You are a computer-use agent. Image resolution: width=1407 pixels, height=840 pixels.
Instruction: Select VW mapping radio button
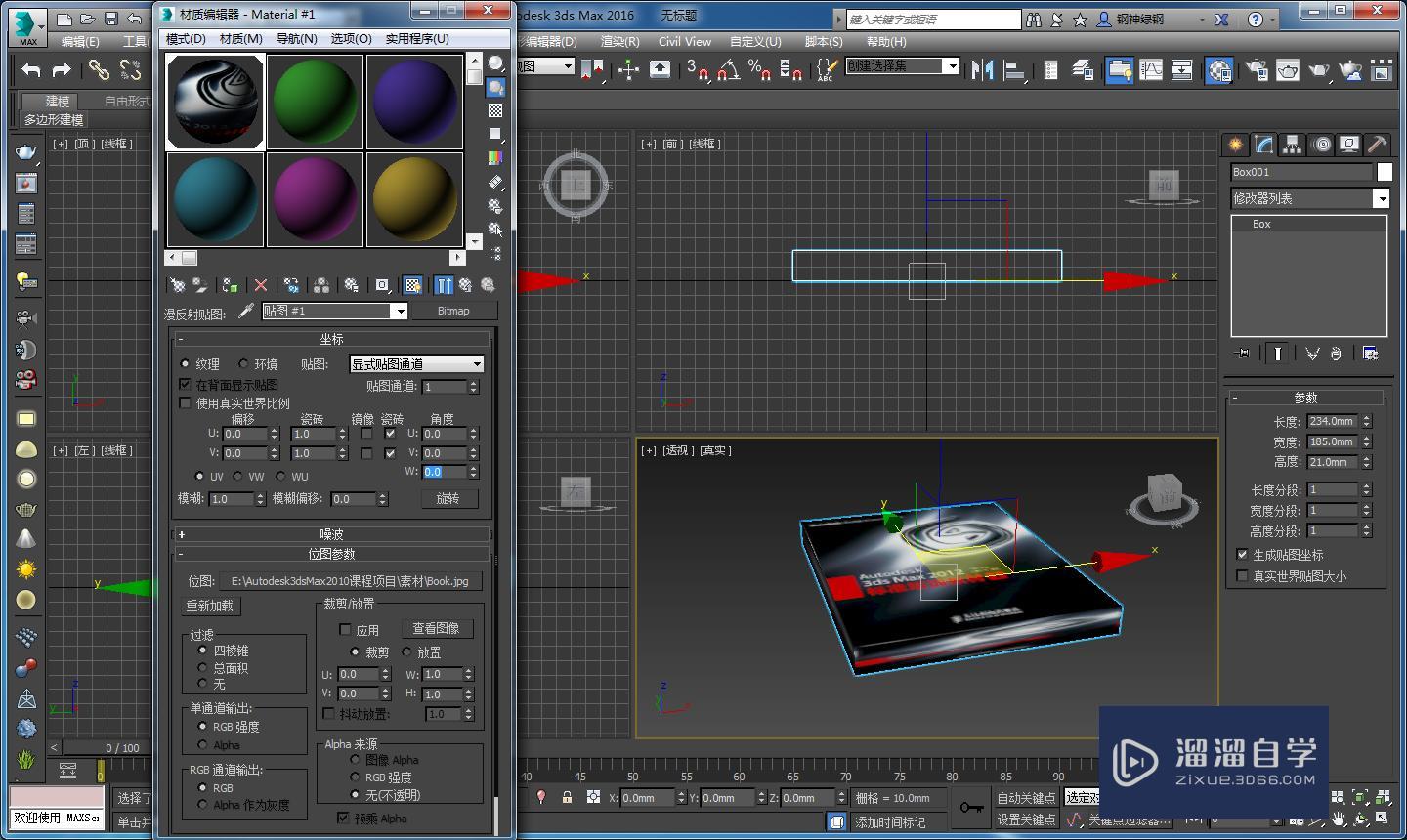pyautogui.click(x=239, y=477)
